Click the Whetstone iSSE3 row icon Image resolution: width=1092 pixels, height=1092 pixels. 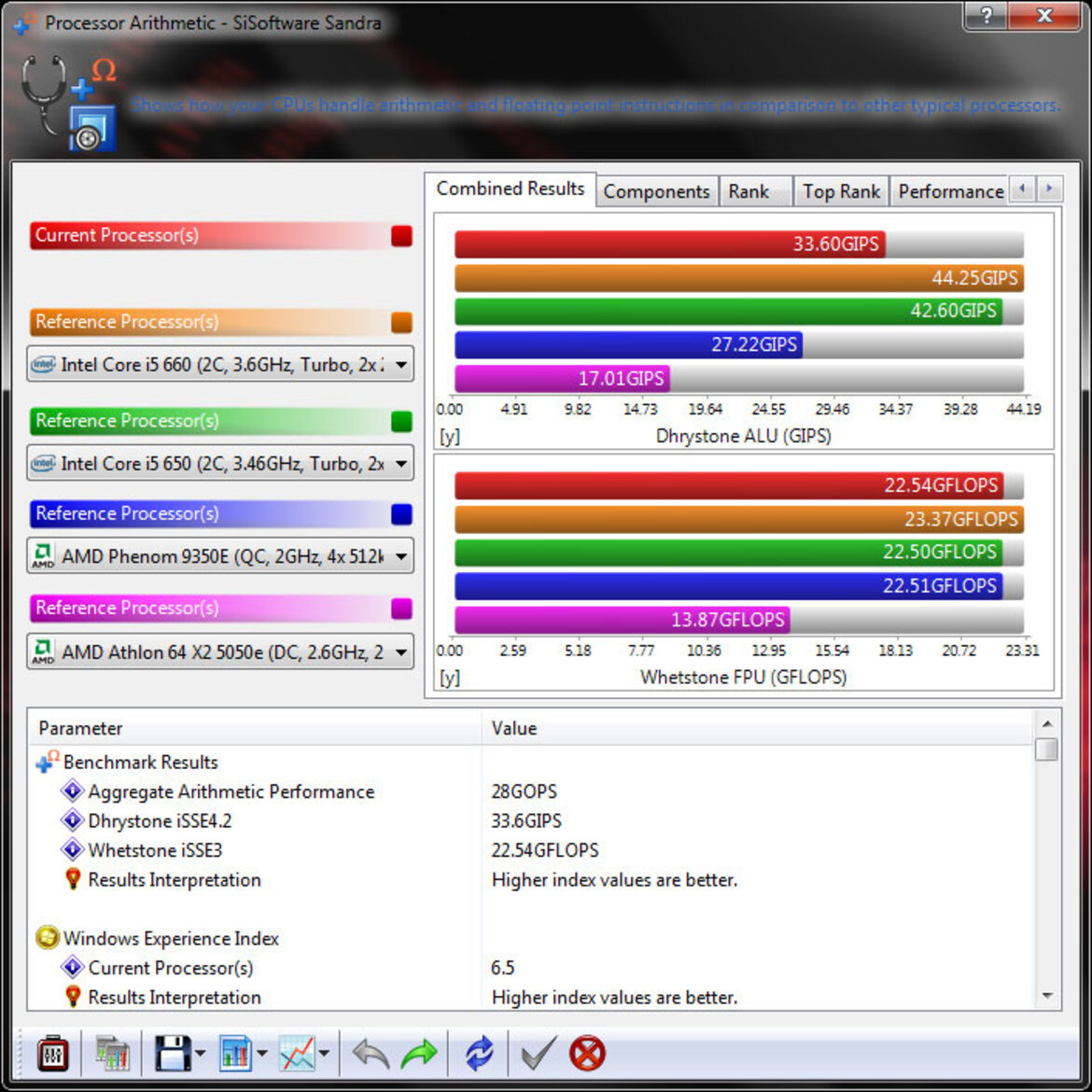click(73, 849)
